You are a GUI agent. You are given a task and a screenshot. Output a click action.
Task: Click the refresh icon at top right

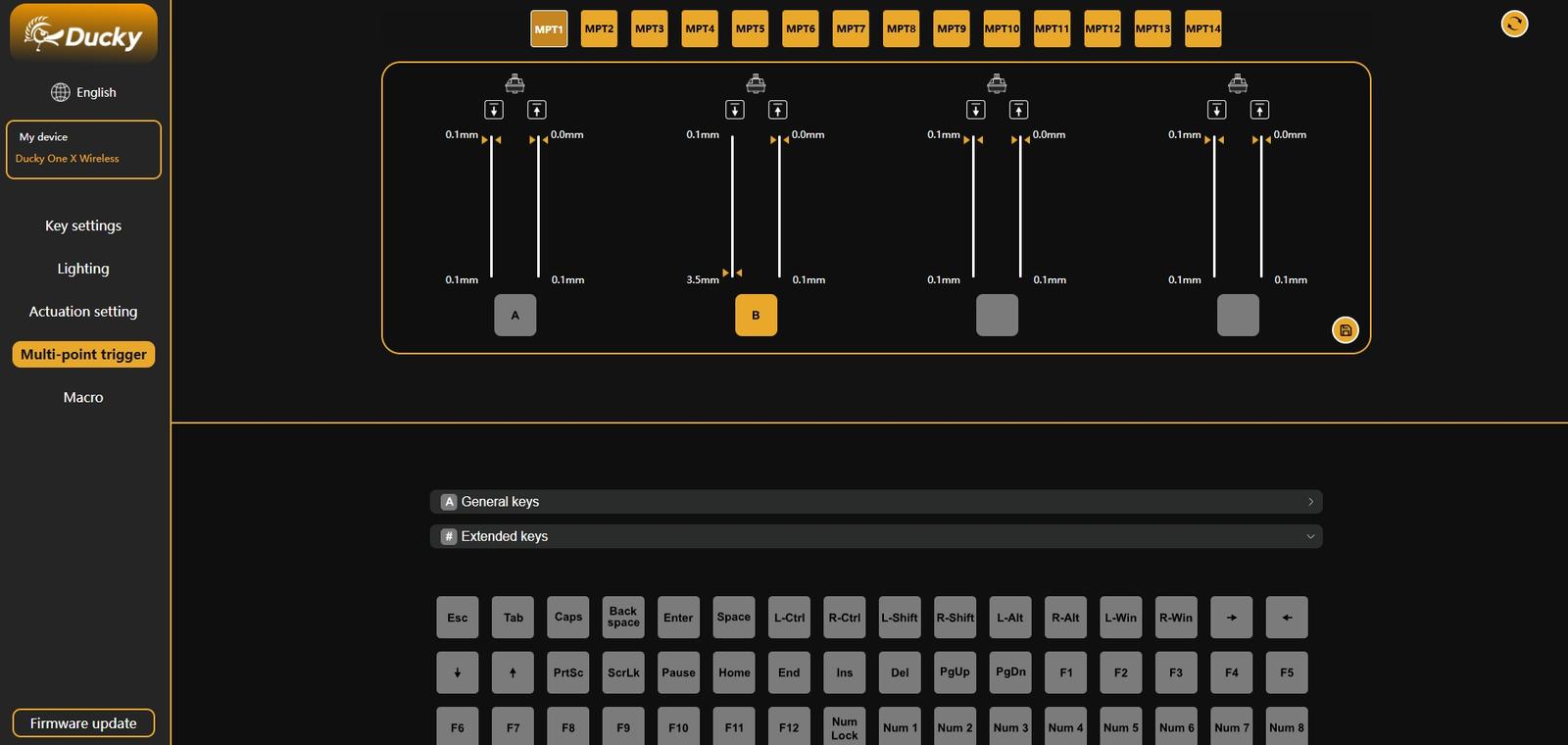click(1515, 24)
